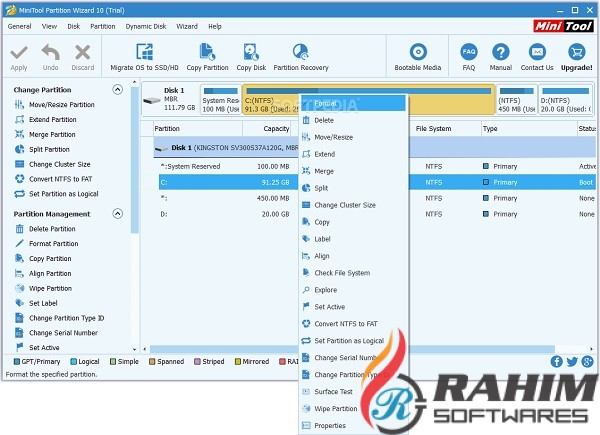
Task: Launch Copy Disk tool in toolbar
Action: coord(251,57)
